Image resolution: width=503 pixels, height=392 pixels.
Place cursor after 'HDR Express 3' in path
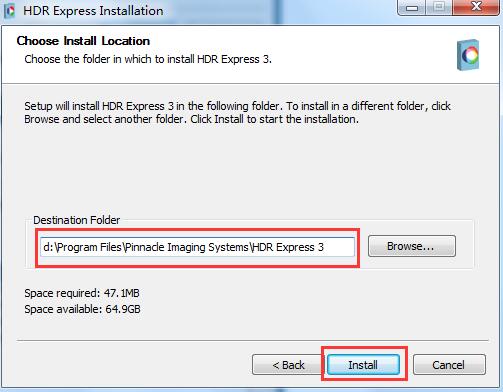tap(325, 247)
